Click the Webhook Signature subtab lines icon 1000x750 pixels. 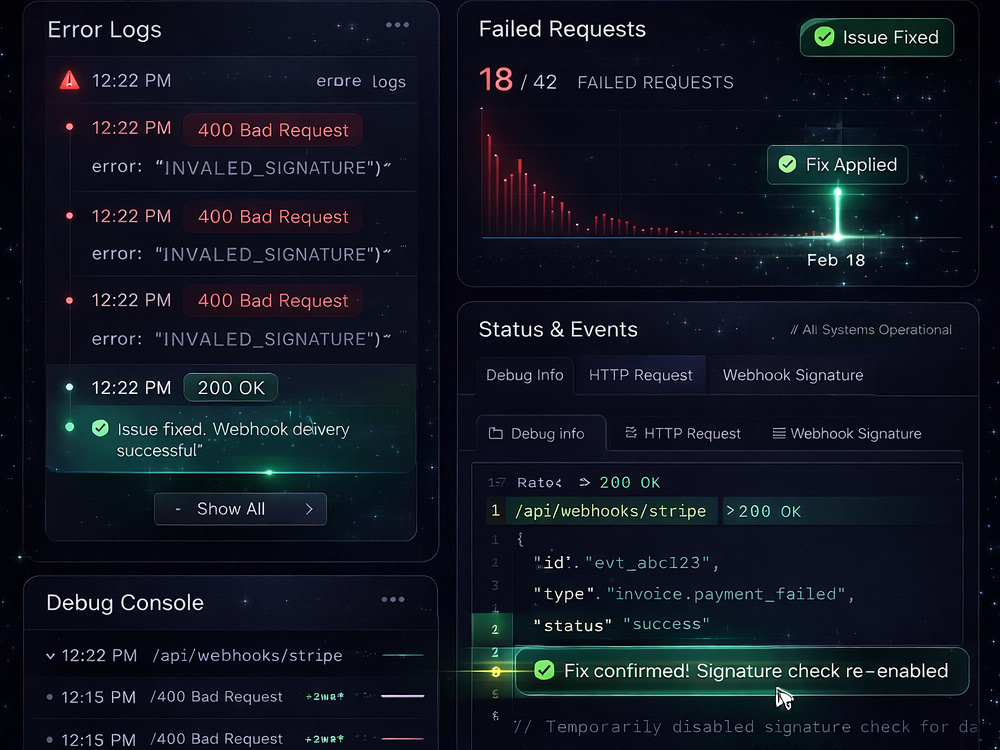coord(779,434)
